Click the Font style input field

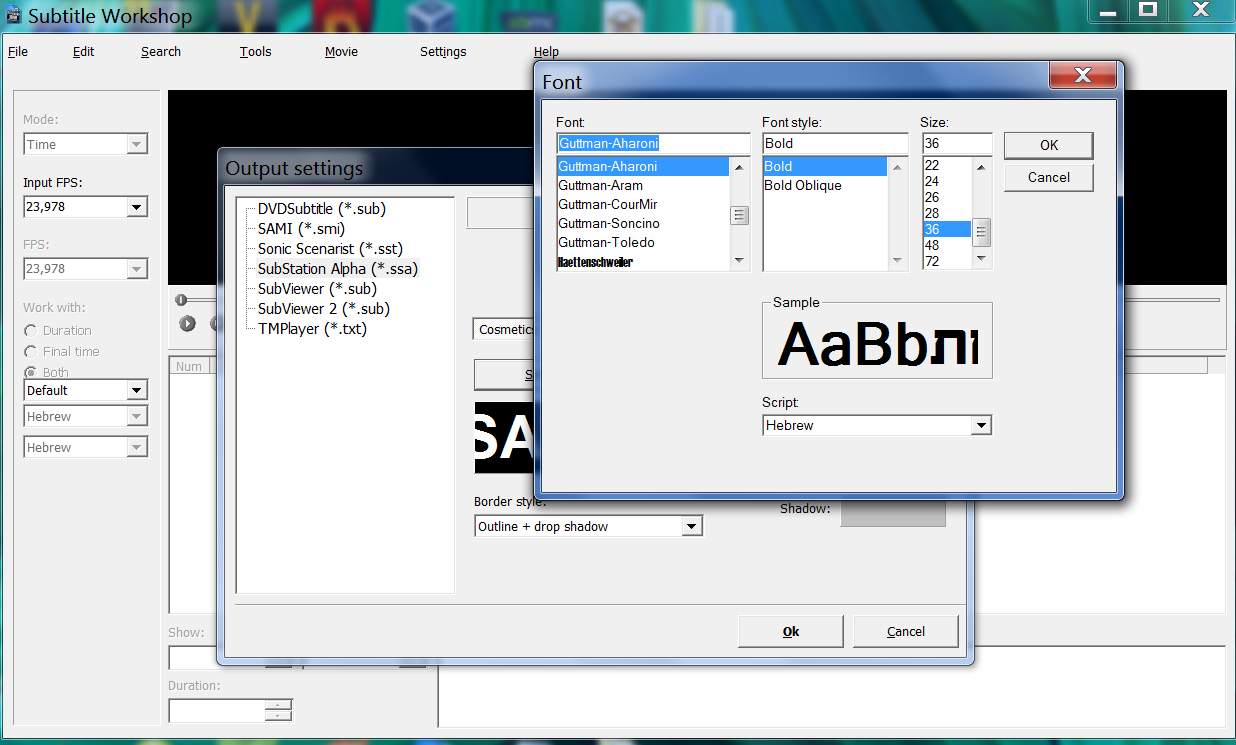(835, 144)
